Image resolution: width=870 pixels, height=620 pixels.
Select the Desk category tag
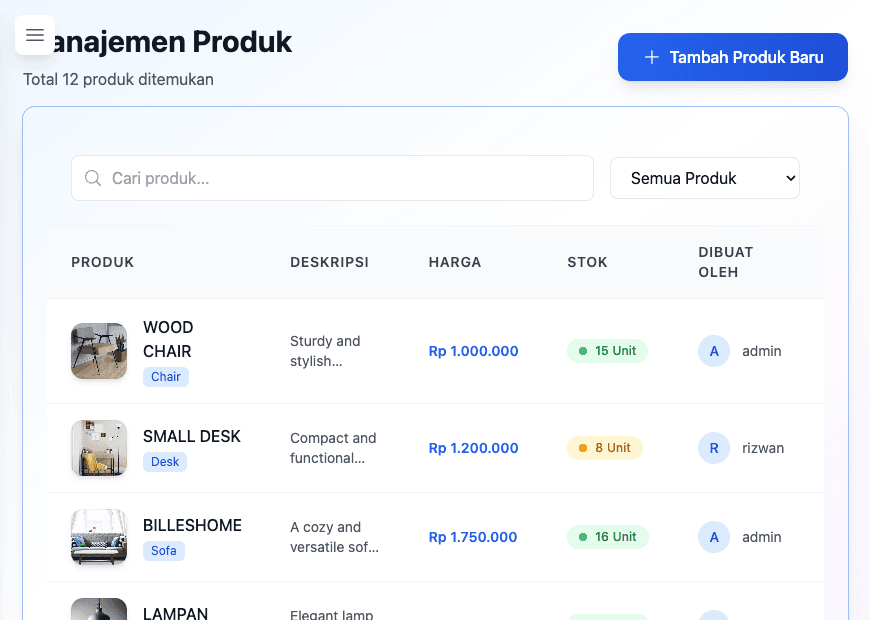[165, 462]
